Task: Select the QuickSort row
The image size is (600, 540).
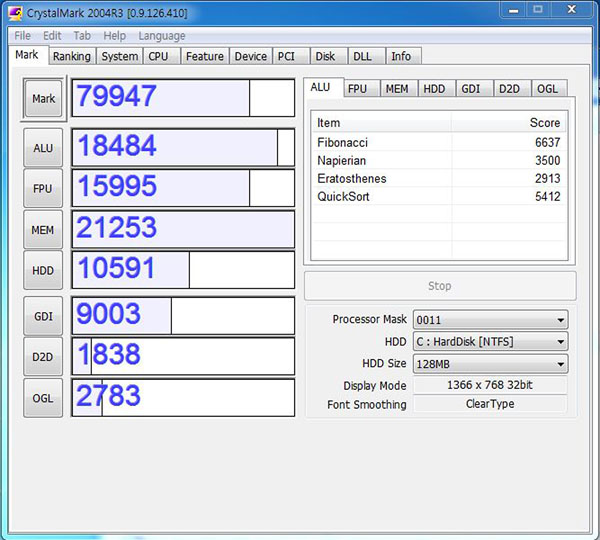Action: pyautogui.click(x=439, y=196)
